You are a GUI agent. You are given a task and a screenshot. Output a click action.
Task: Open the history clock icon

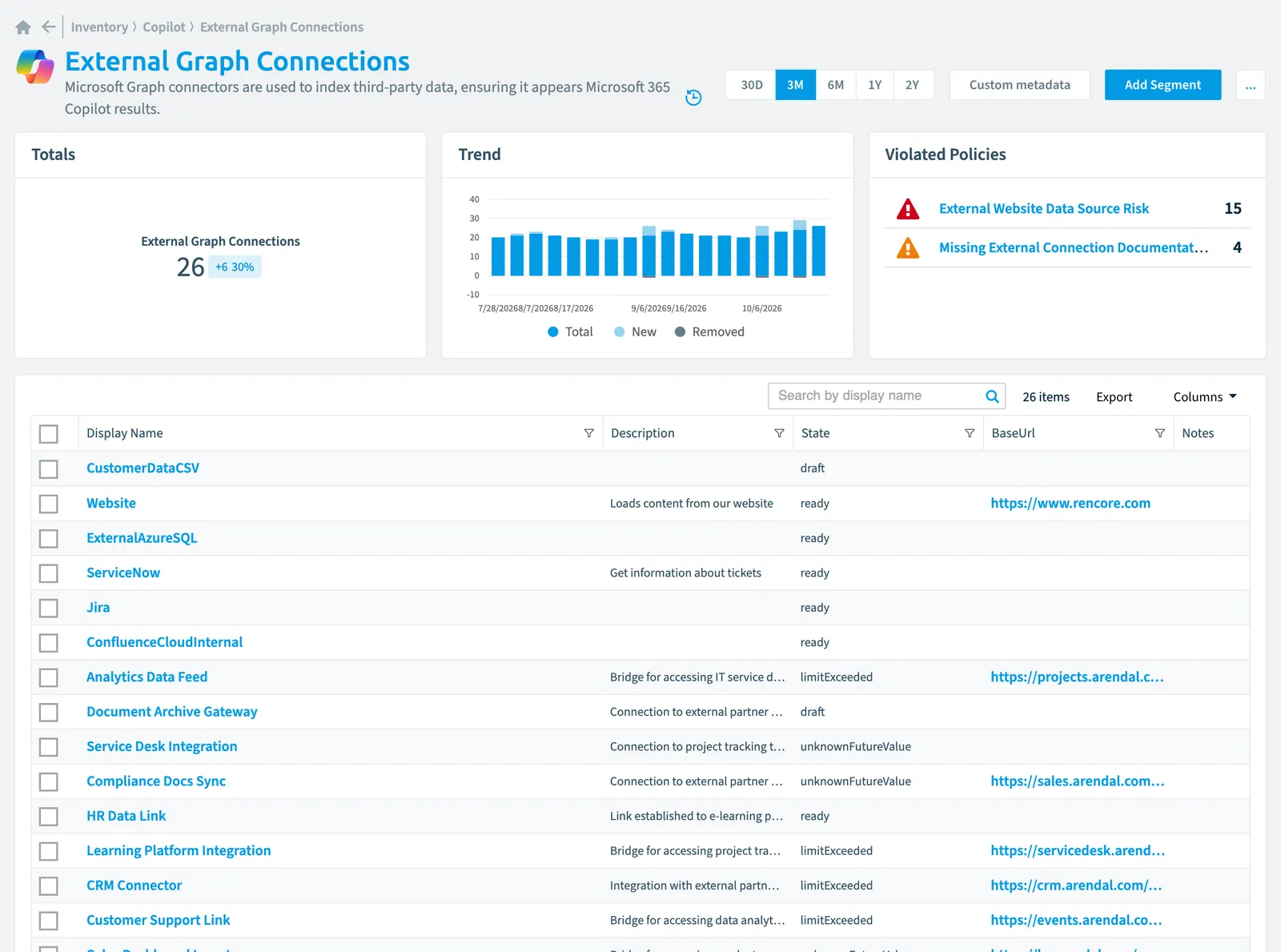tap(693, 98)
